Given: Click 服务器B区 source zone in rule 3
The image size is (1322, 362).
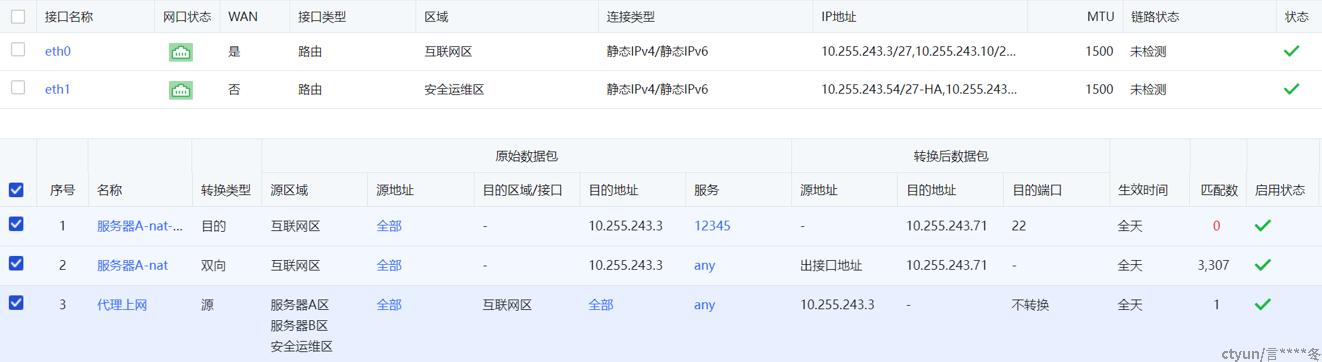Looking at the screenshot, I should [x=299, y=325].
